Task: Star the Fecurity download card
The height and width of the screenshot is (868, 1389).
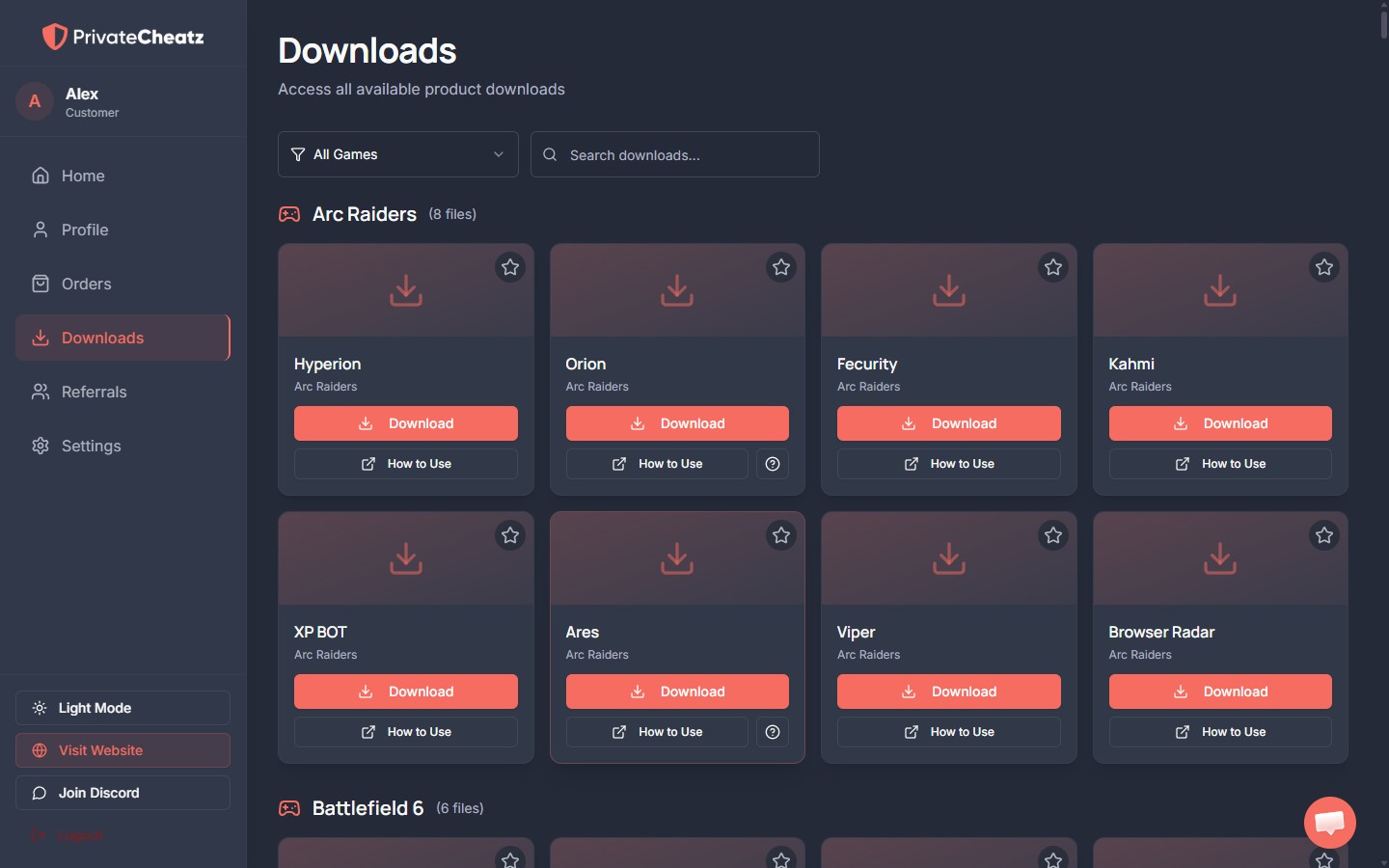Action: 1053,267
